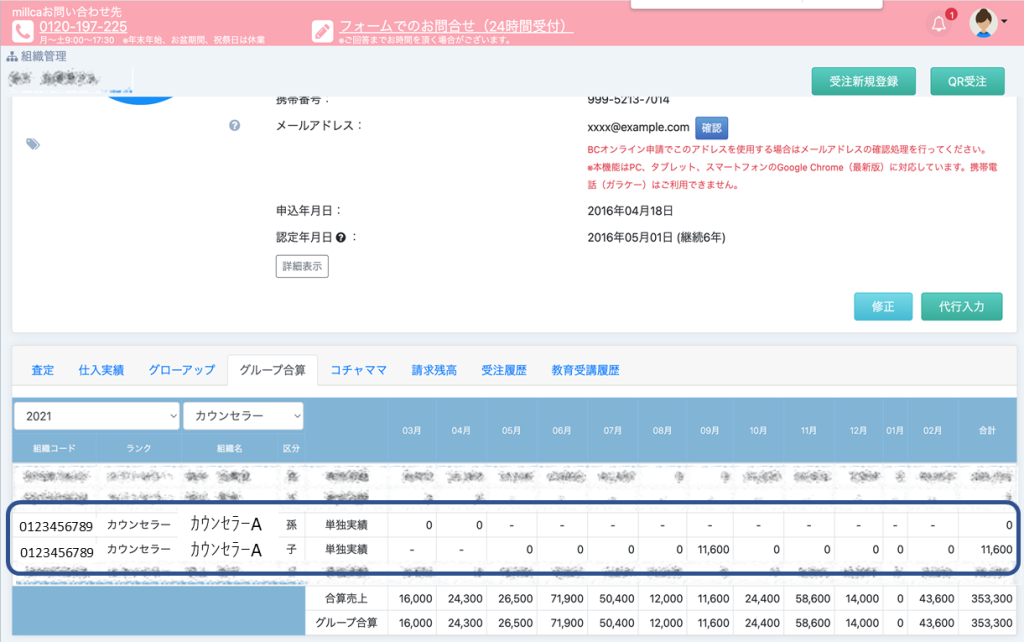This screenshot has height=642, width=1024.
Task: Click the 組織管理 hierarchy icon
Action: coord(12,57)
